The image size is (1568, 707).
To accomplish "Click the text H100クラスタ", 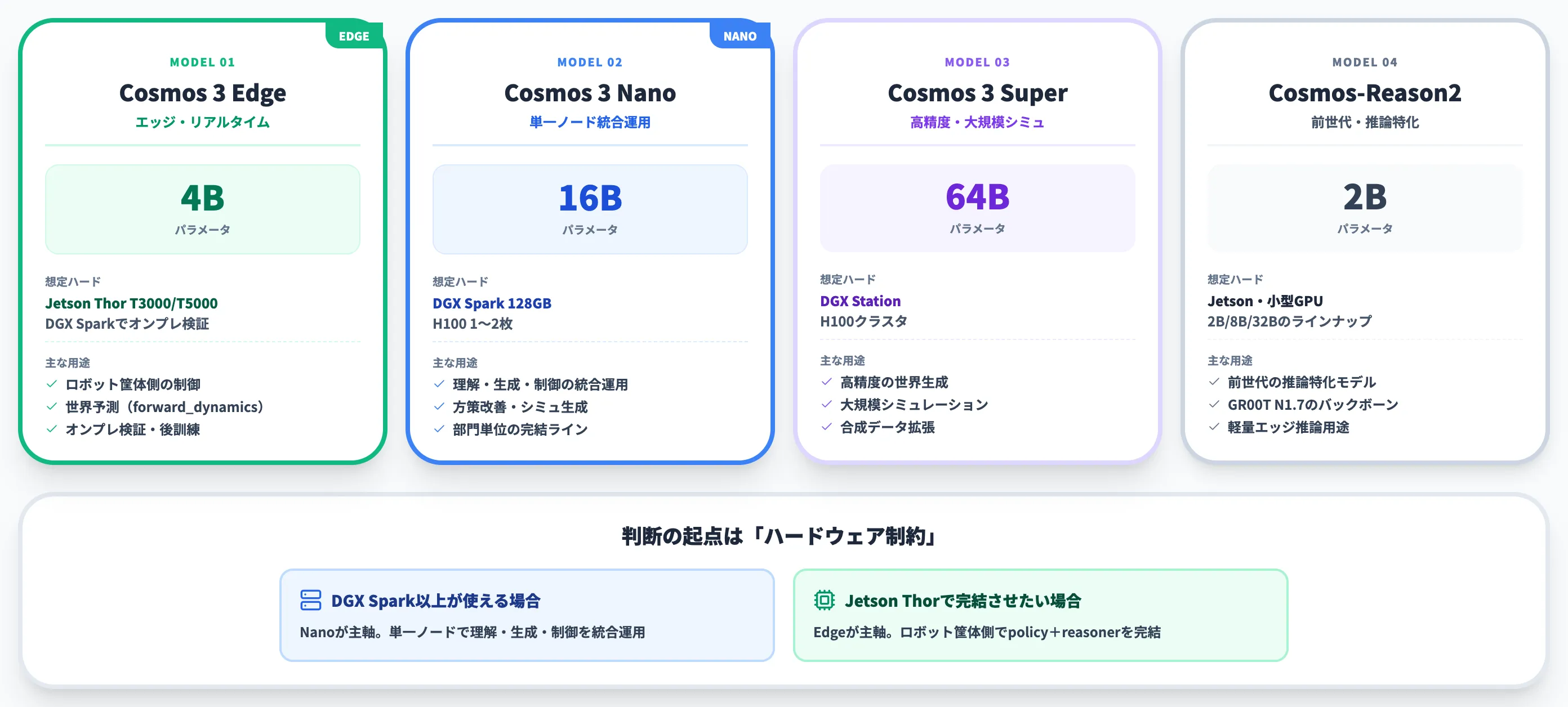I will click(863, 321).
